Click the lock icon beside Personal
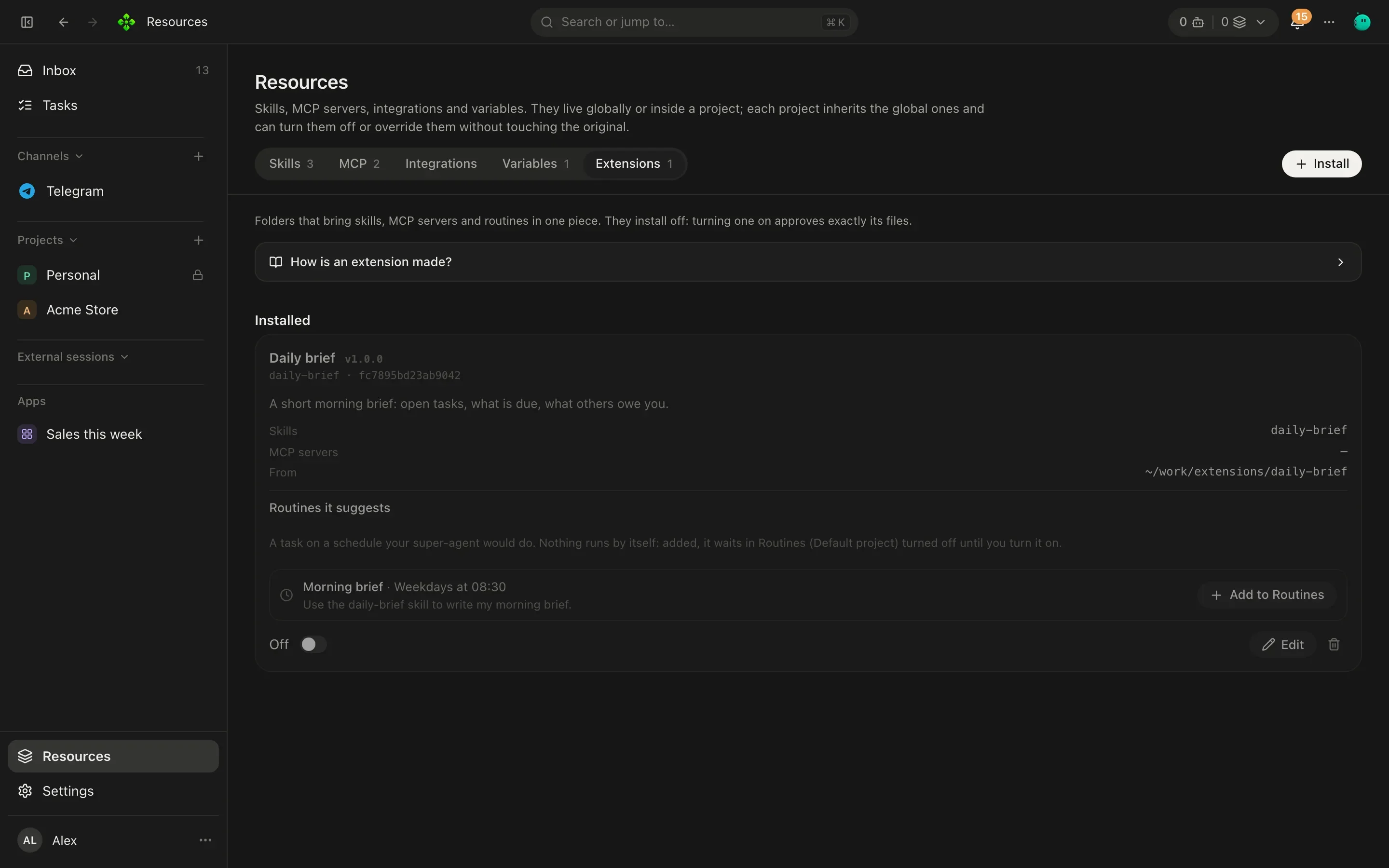The image size is (1389, 868). (197, 275)
